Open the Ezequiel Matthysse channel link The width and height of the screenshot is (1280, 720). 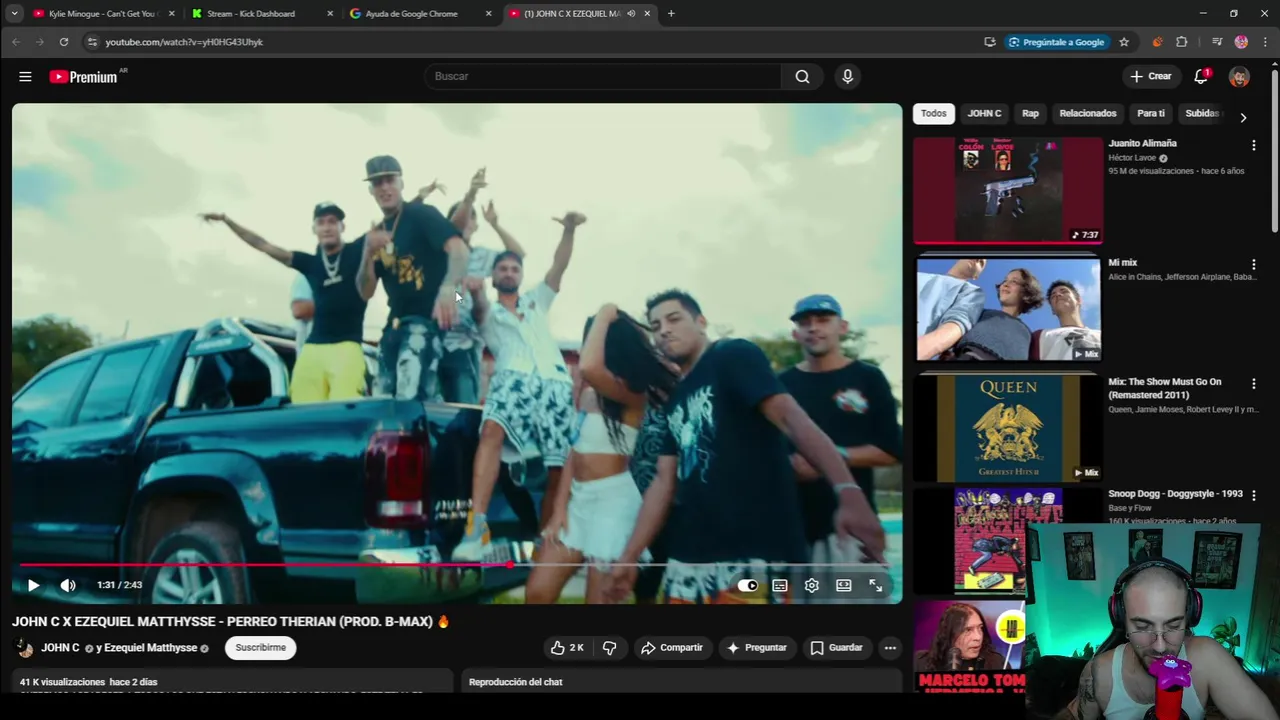(x=150, y=648)
